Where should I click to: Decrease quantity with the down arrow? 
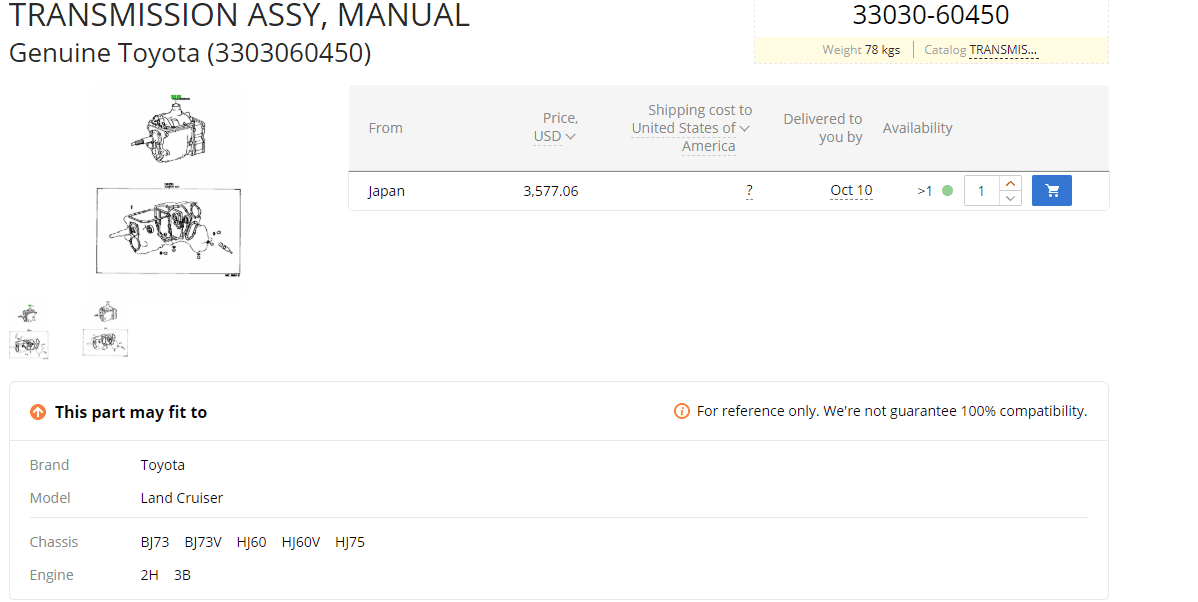(1010, 198)
